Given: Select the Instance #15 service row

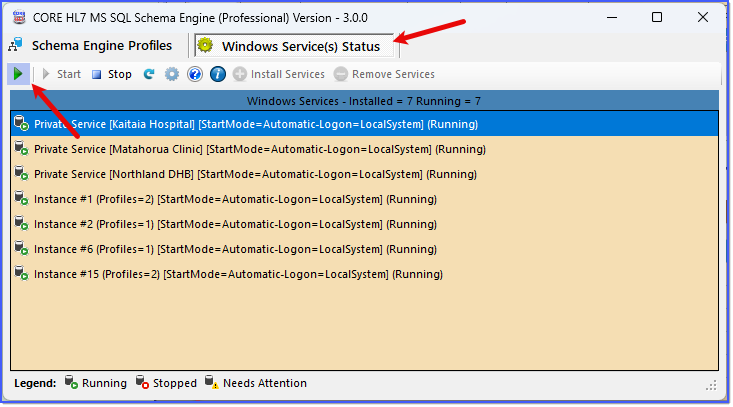Looking at the screenshot, I should [x=364, y=274].
